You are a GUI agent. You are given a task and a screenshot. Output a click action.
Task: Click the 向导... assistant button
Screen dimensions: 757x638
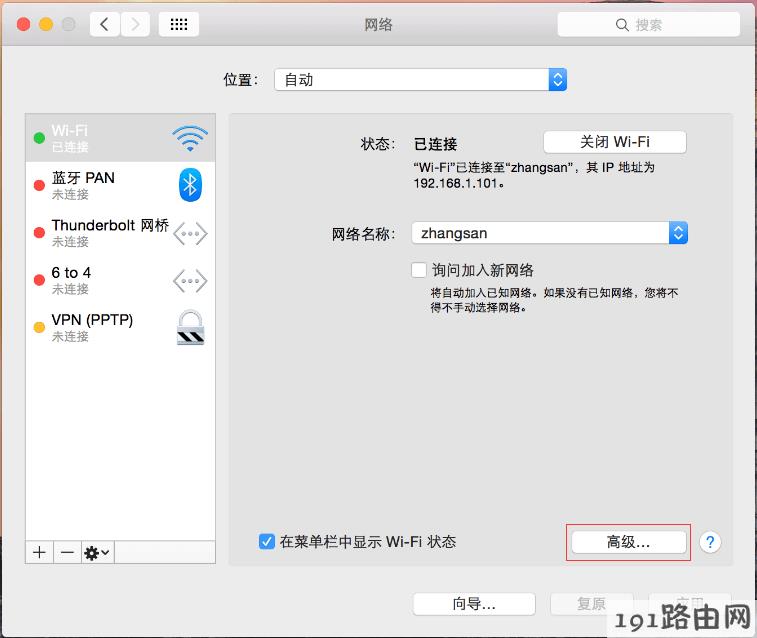point(474,604)
